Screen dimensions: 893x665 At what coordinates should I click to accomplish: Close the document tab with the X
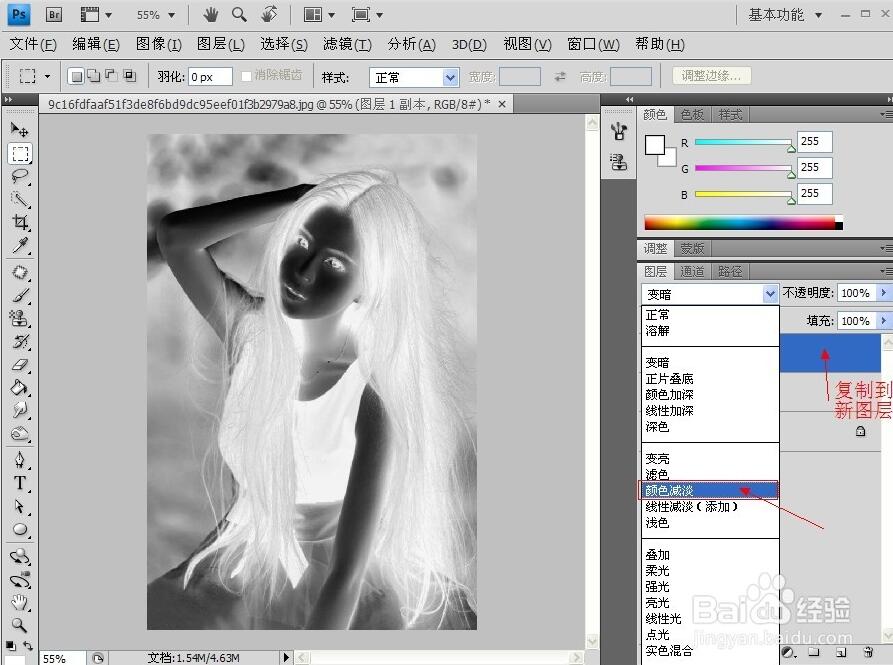coord(502,104)
